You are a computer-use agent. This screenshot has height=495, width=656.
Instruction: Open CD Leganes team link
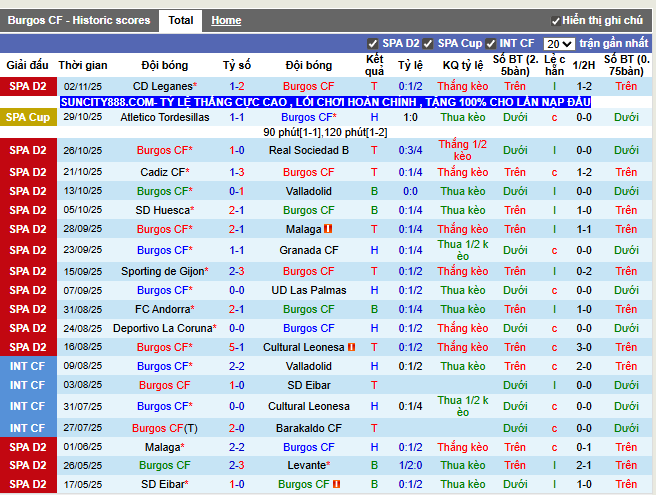pyautogui.click(x=164, y=86)
